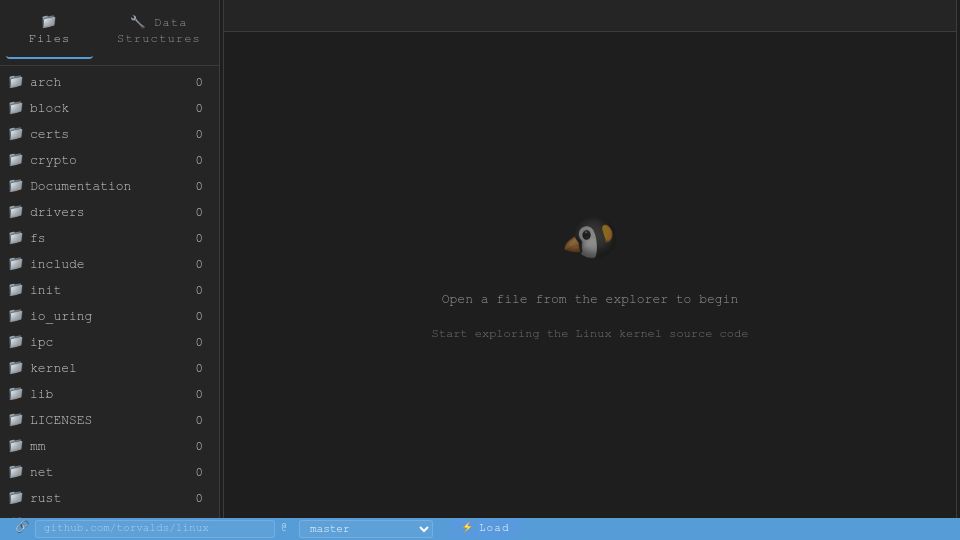Viewport: 960px width, 540px height.
Task: Click the include folder icon
Action: (x=16, y=264)
